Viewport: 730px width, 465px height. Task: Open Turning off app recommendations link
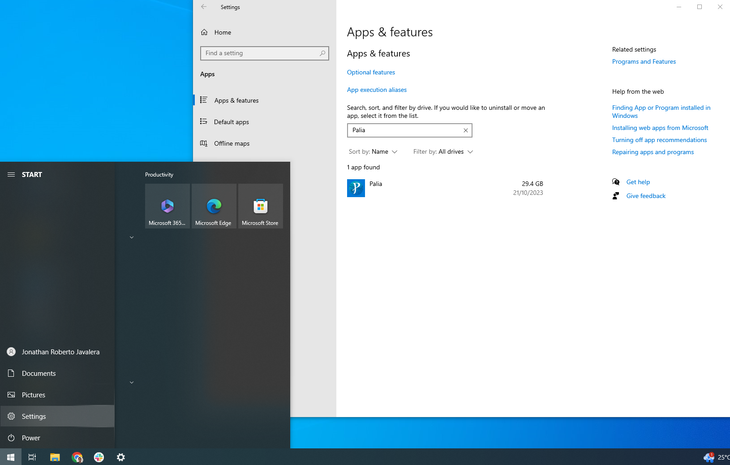pyautogui.click(x=659, y=140)
